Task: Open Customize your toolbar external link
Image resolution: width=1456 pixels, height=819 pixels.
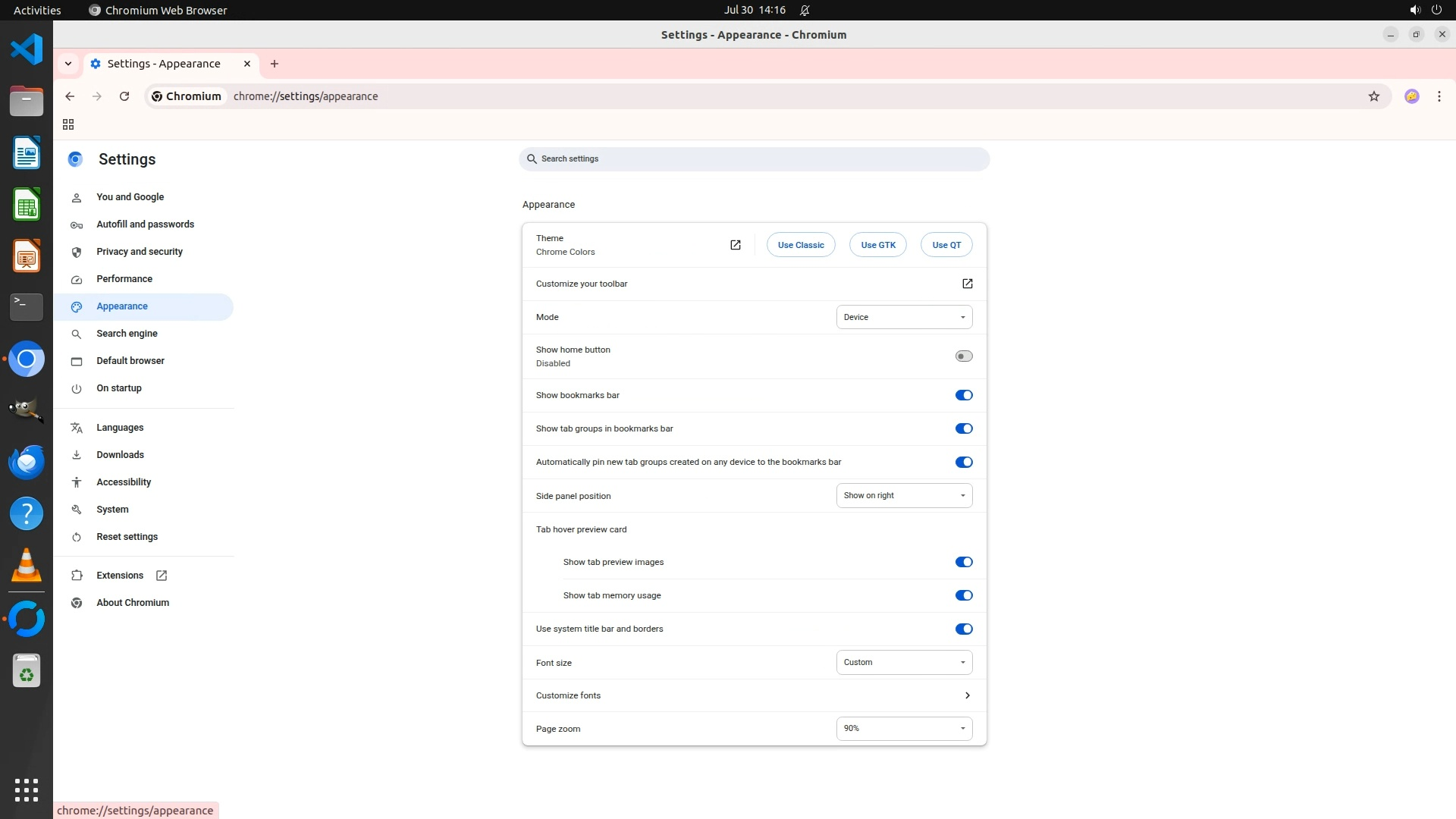Action: [x=967, y=284]
